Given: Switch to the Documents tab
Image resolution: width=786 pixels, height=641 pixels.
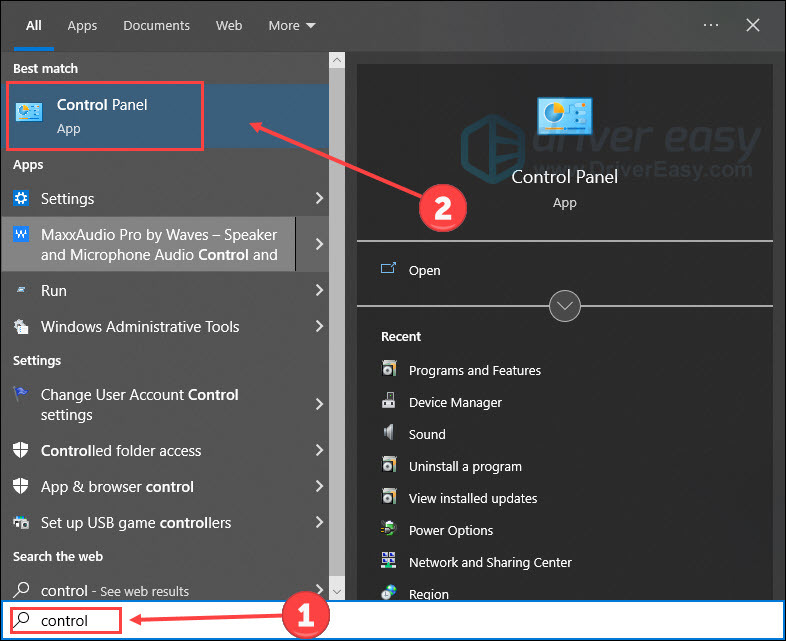Looking at the screenshot, I should click(x=156, y=25).
